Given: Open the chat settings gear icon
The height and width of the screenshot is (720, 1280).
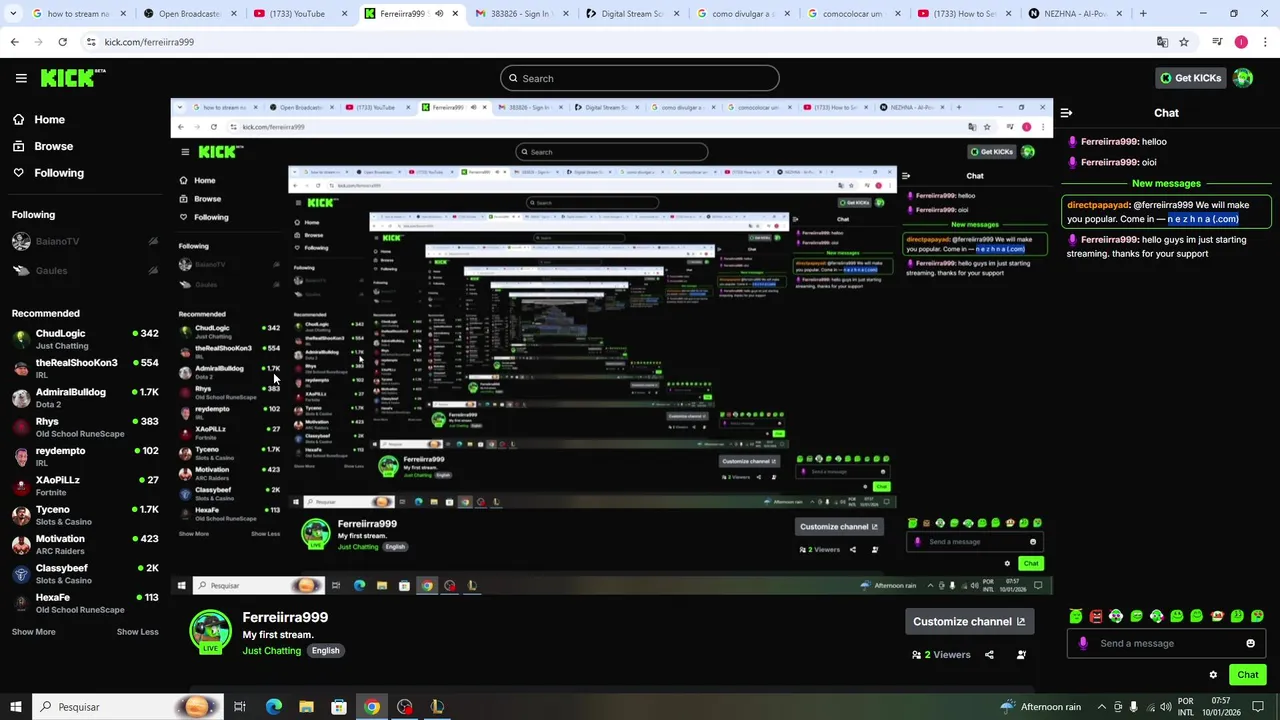Looking at the screenshot, I should [1213, 675].
